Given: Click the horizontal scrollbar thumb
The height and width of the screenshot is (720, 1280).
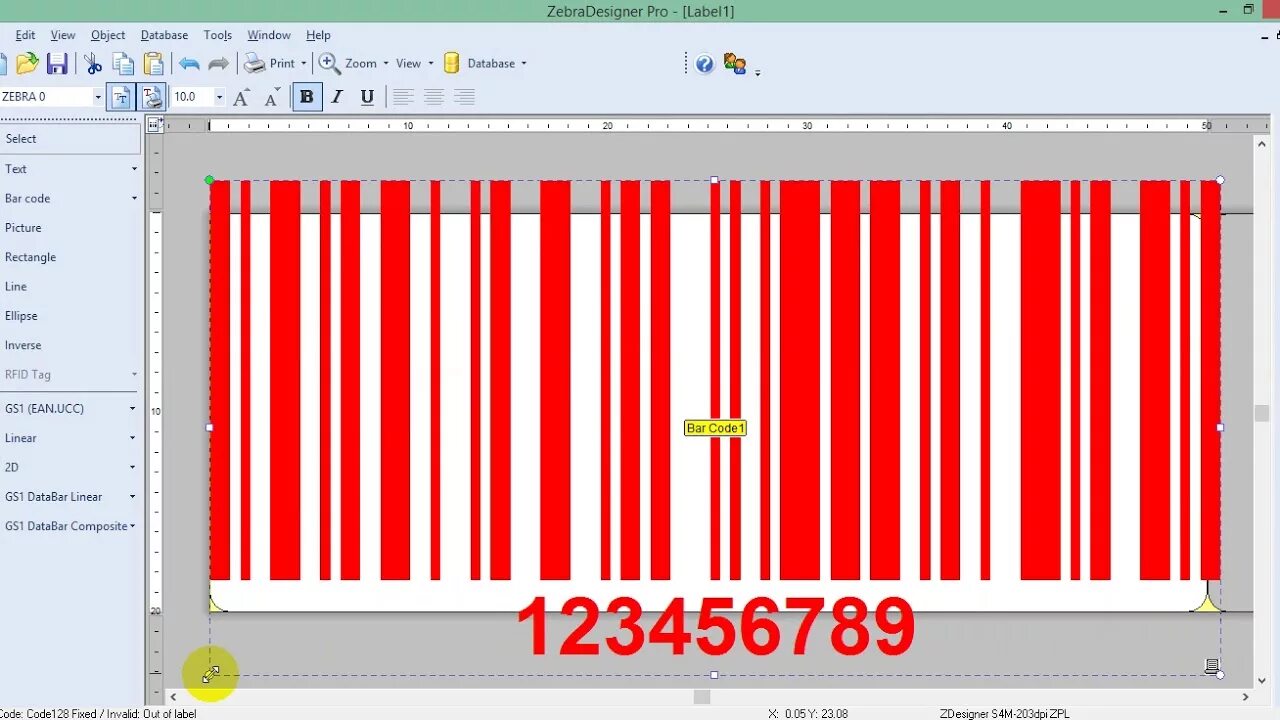Looking at the screenshot, I should click(702, 697).
